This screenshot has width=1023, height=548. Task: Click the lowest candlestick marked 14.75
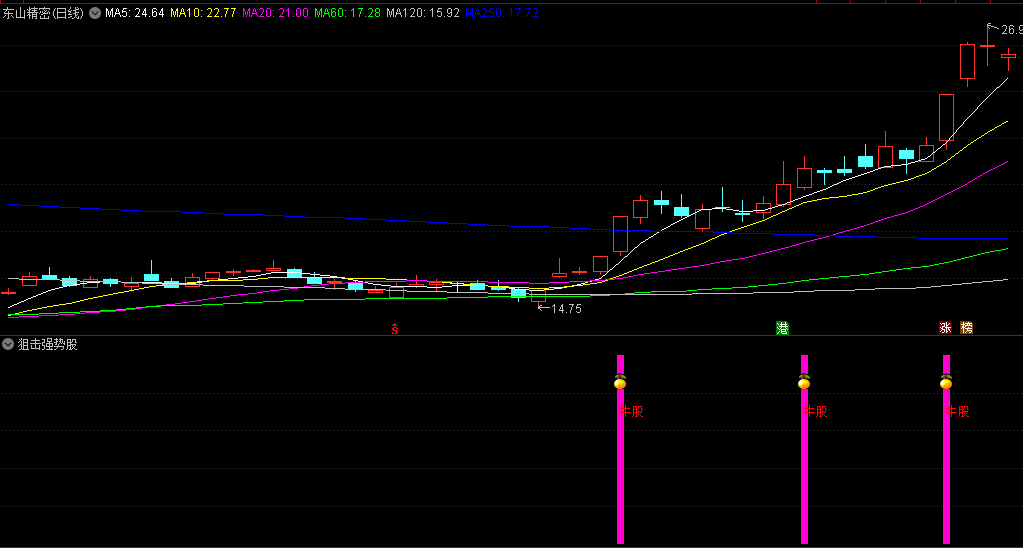[538, 297]
